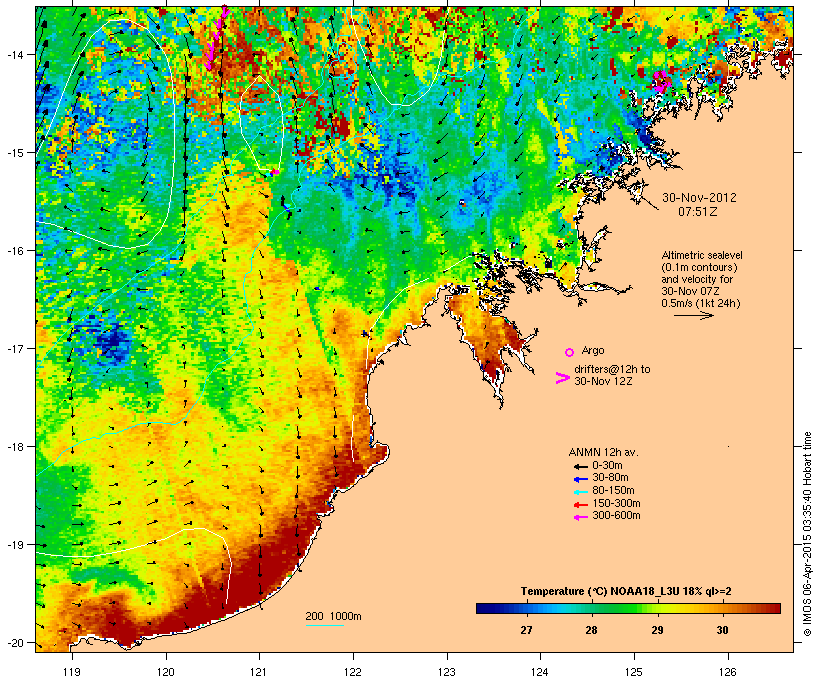The image size is (820, 680).
Task: Click the 28 colorbar tick label
Action: 591,630
